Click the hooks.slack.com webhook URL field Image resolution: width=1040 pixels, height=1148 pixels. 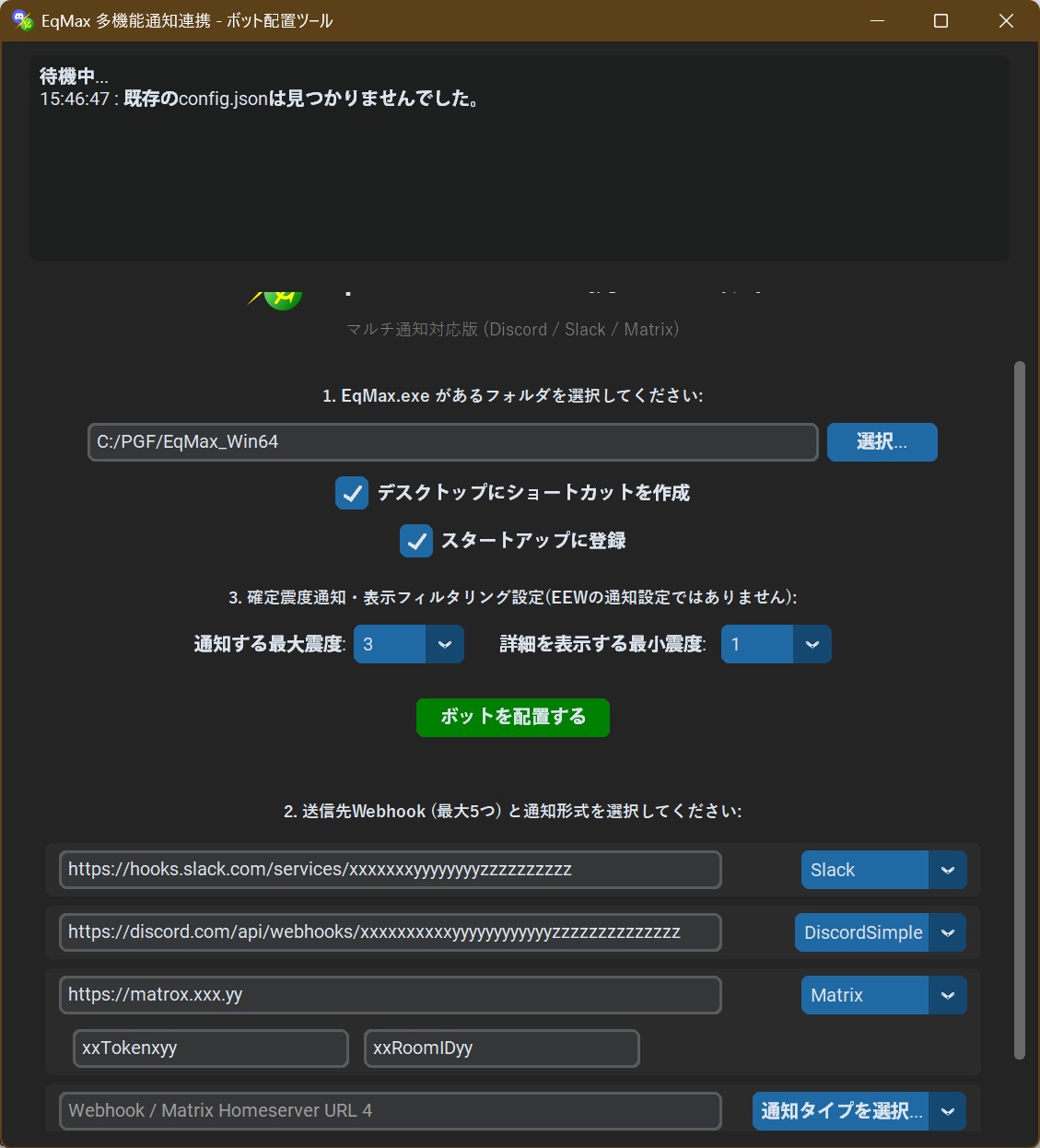[x=389, y=869]
